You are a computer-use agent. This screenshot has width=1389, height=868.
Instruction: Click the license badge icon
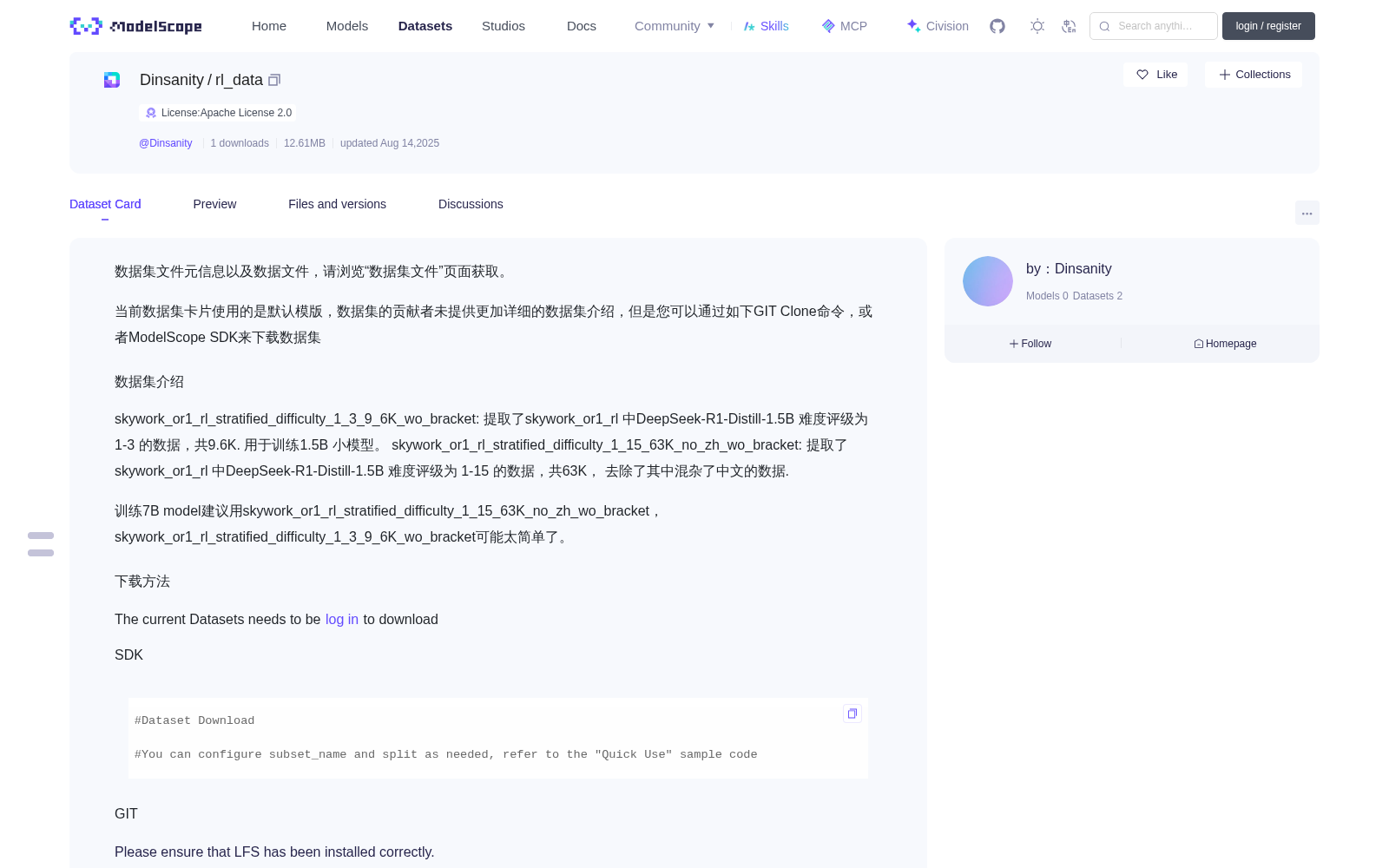coord(151,113)
